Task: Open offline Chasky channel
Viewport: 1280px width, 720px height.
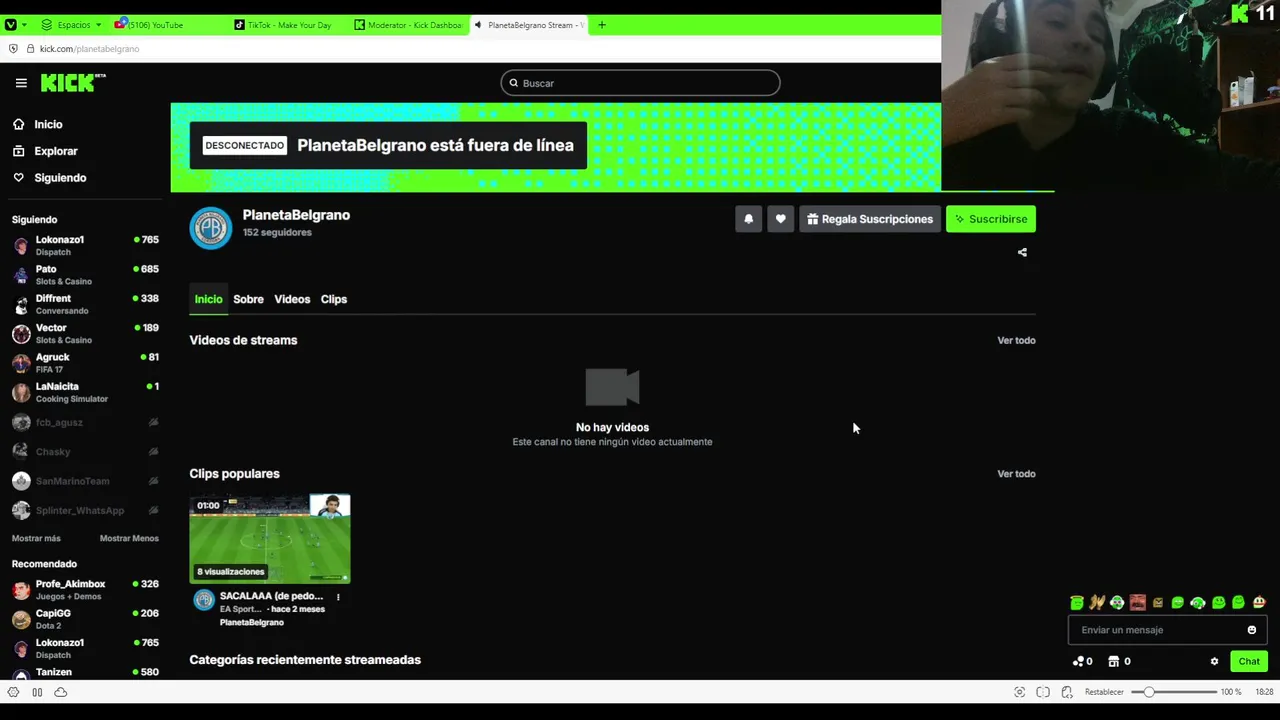Action: point(85,452)
